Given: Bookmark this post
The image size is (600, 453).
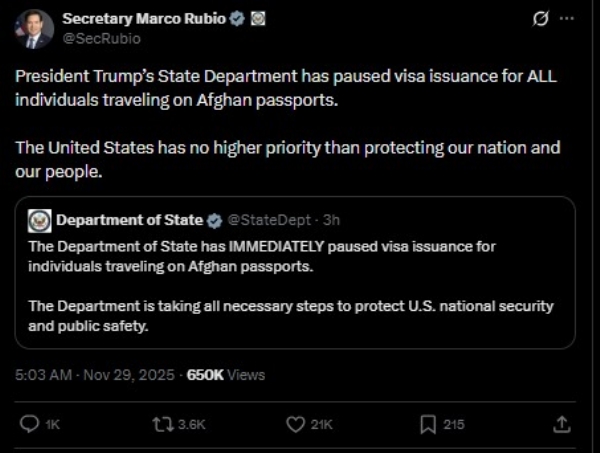Looking at the screenshot, I should pos(428,424).
